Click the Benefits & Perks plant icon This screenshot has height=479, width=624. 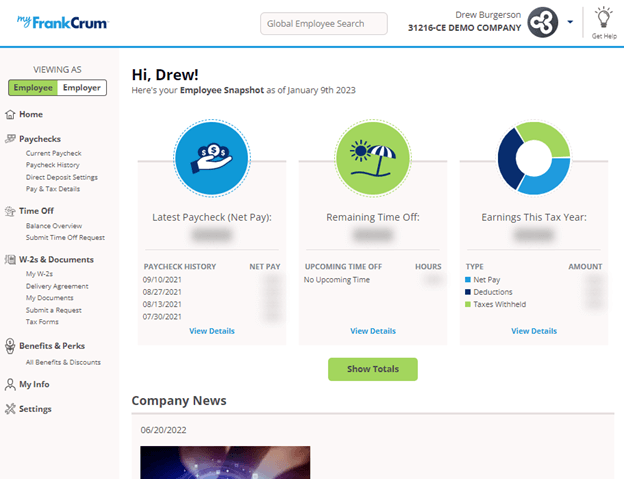point(10,346)
